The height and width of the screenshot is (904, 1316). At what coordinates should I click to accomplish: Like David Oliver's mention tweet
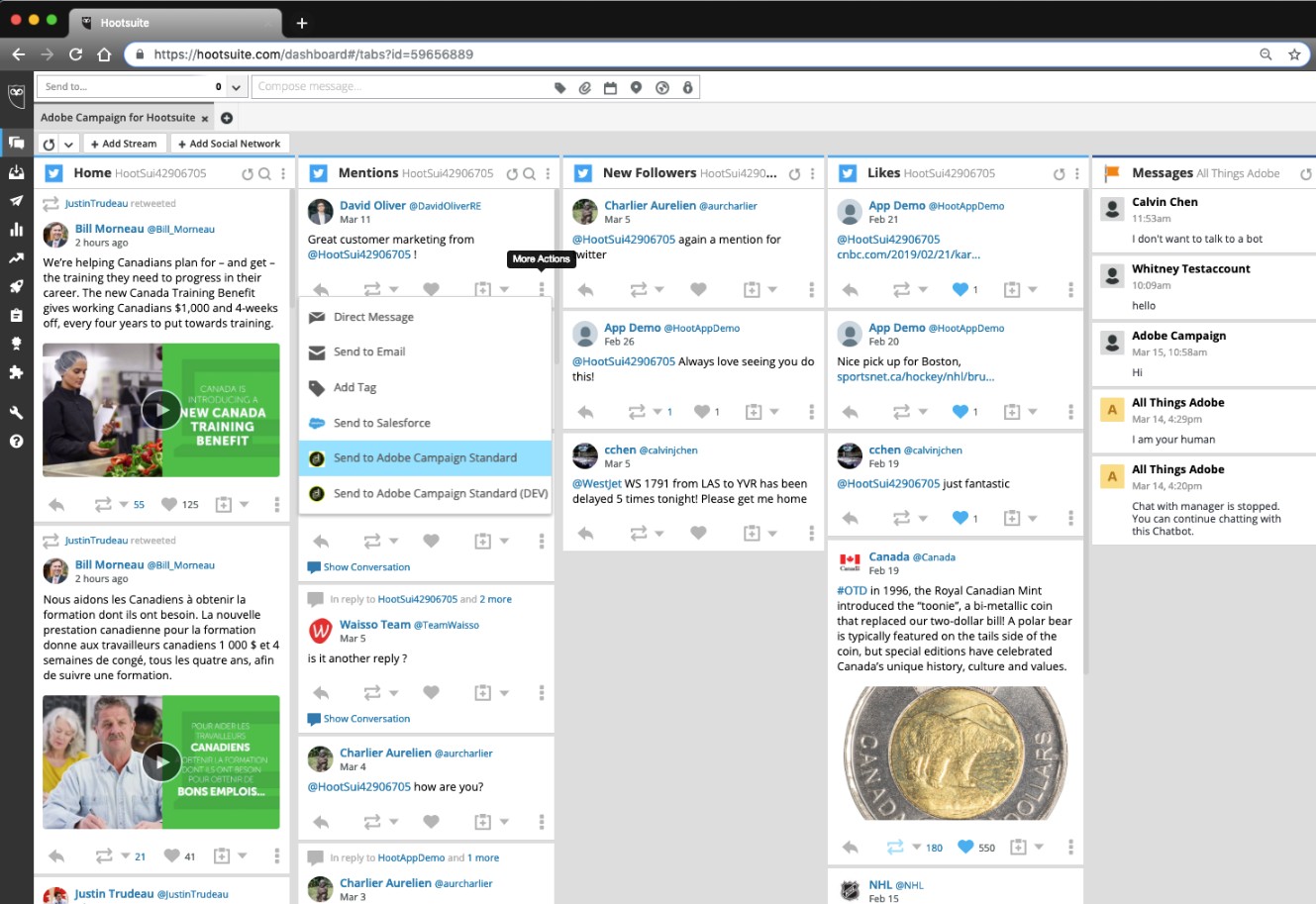pyautogui.click(x=431, y=290)
